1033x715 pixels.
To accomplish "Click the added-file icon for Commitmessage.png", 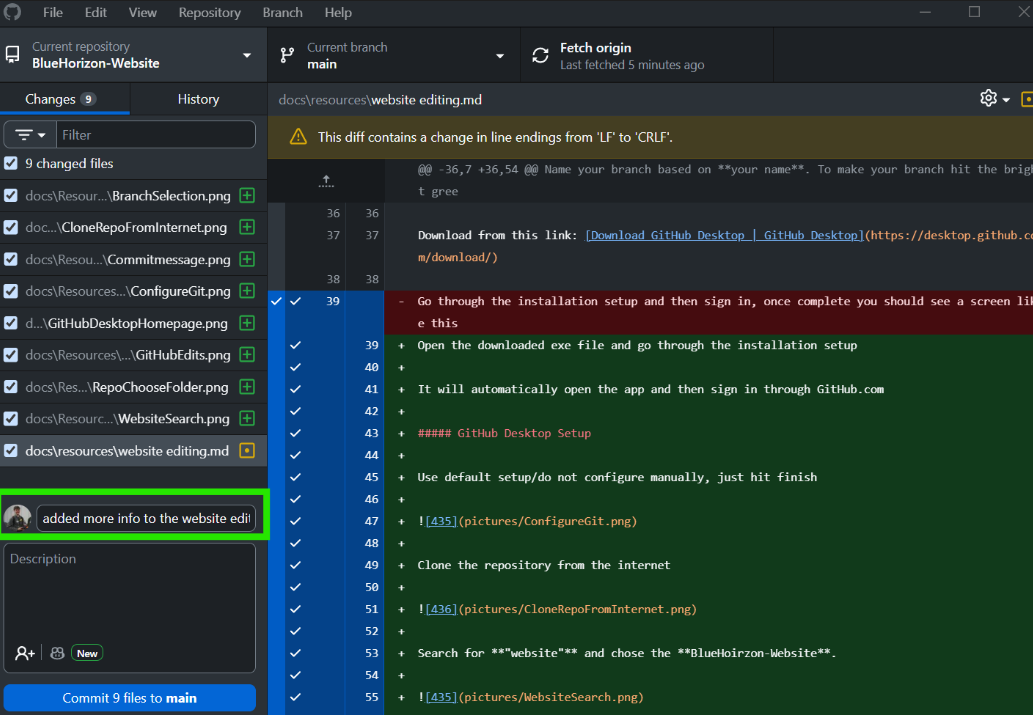I will click(247, 260).
